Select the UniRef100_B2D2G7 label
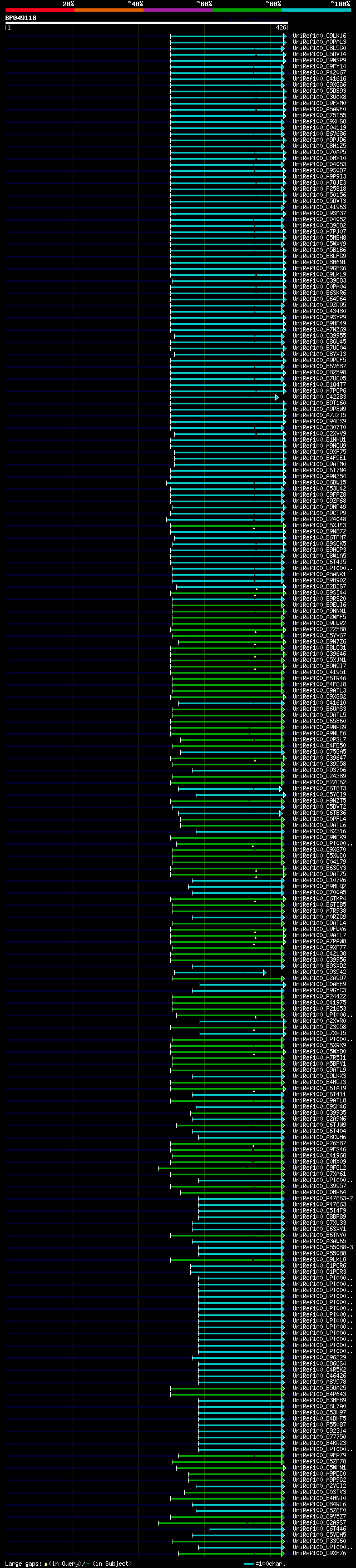The height and width of the screenshot is (1568, 356). (x=319, y=586)
